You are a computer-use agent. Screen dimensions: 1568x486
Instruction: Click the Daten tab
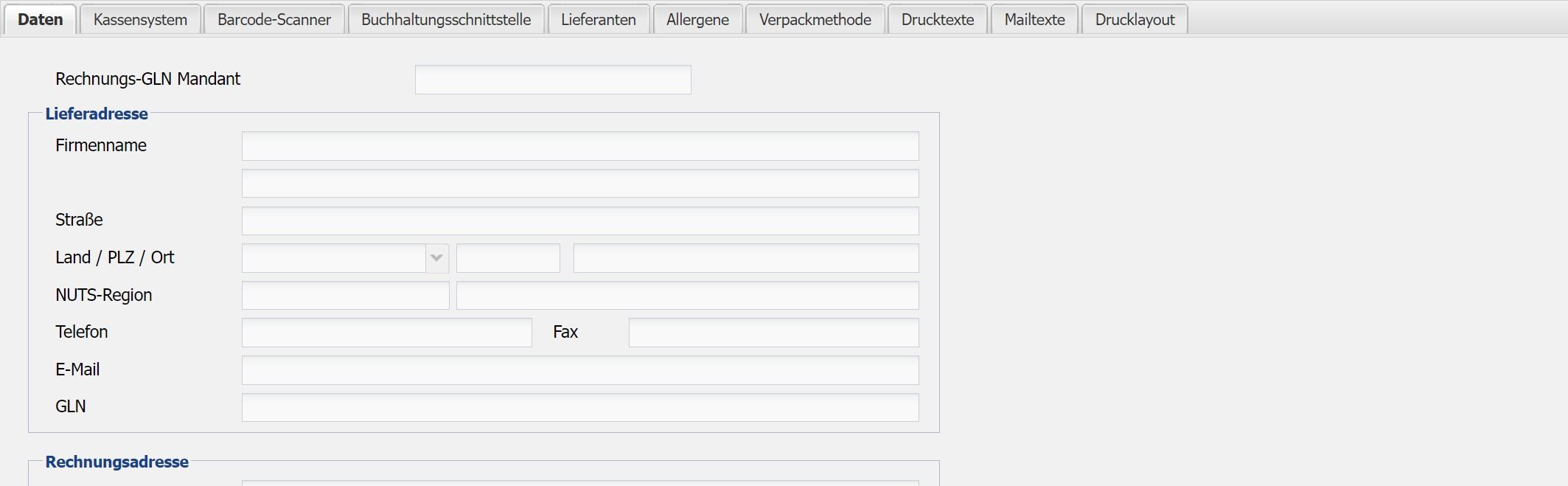(41, 20)
